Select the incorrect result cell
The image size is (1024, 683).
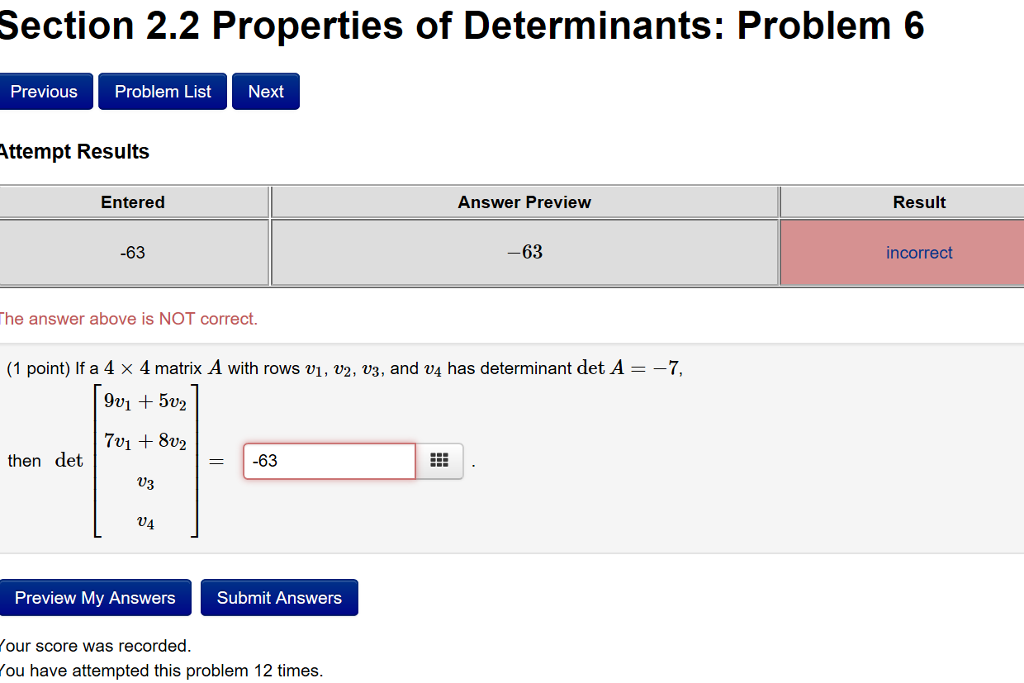918,252
